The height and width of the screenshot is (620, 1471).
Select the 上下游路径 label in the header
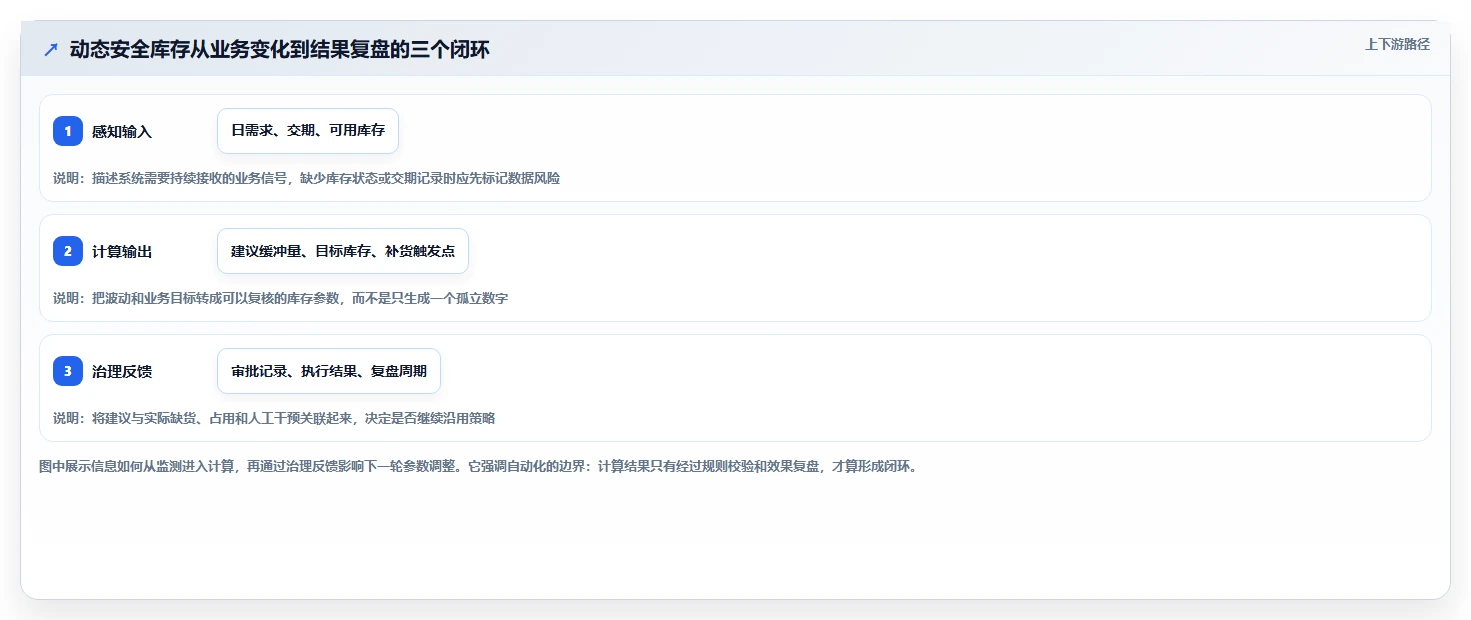tap(1397, 44)
